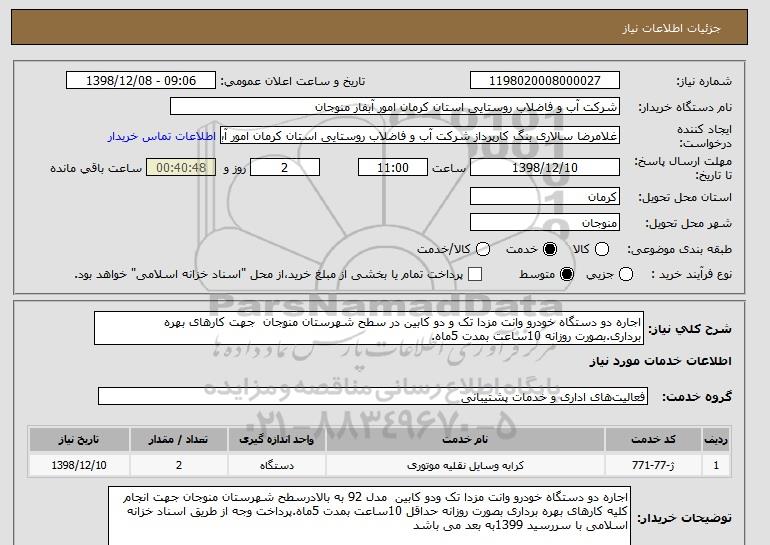This screenshot has height=545, width=770.
Task: Click the کد خدمت column header
Action: (x=654, y=439)
